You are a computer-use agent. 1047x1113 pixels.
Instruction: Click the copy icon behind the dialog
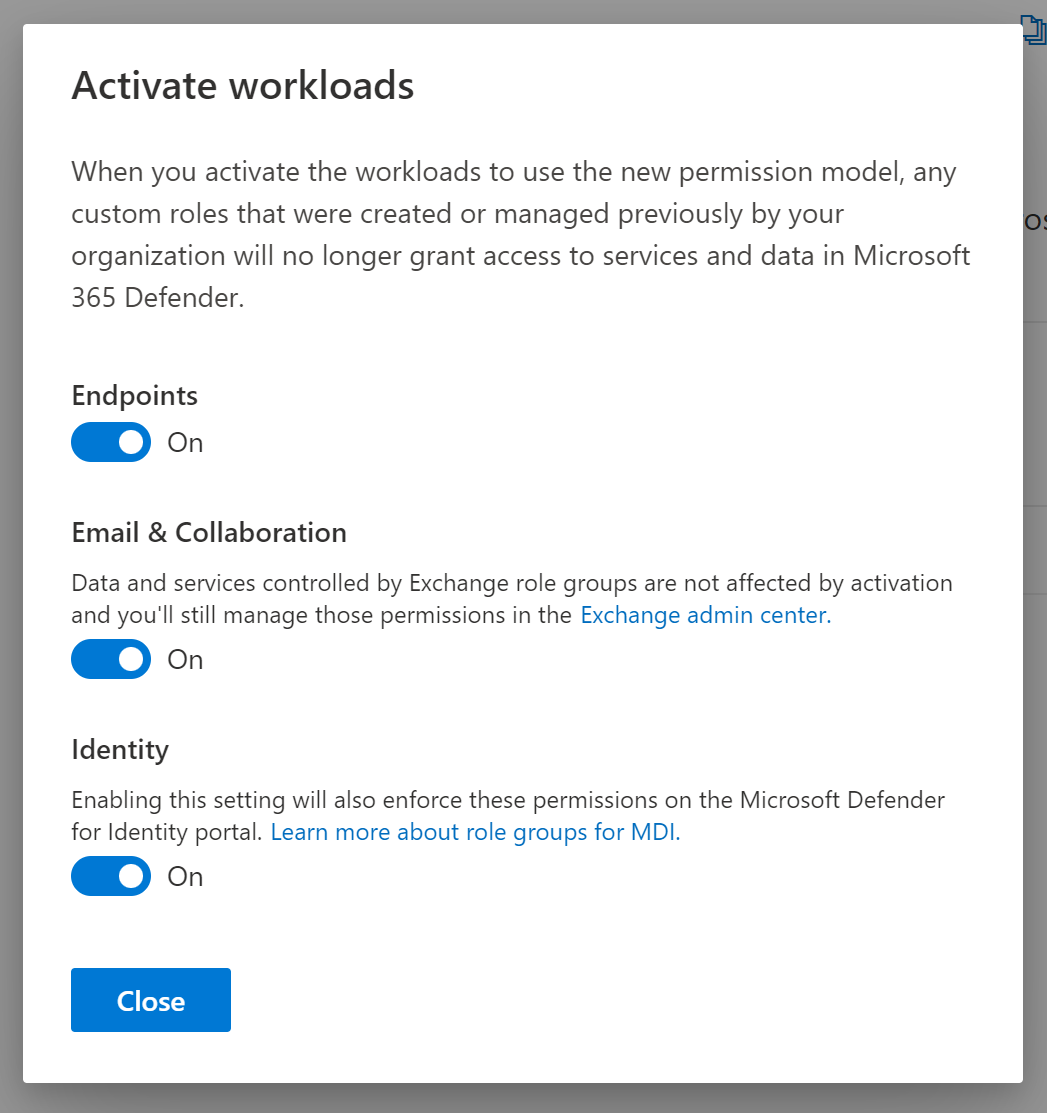tap(1034, 28)
